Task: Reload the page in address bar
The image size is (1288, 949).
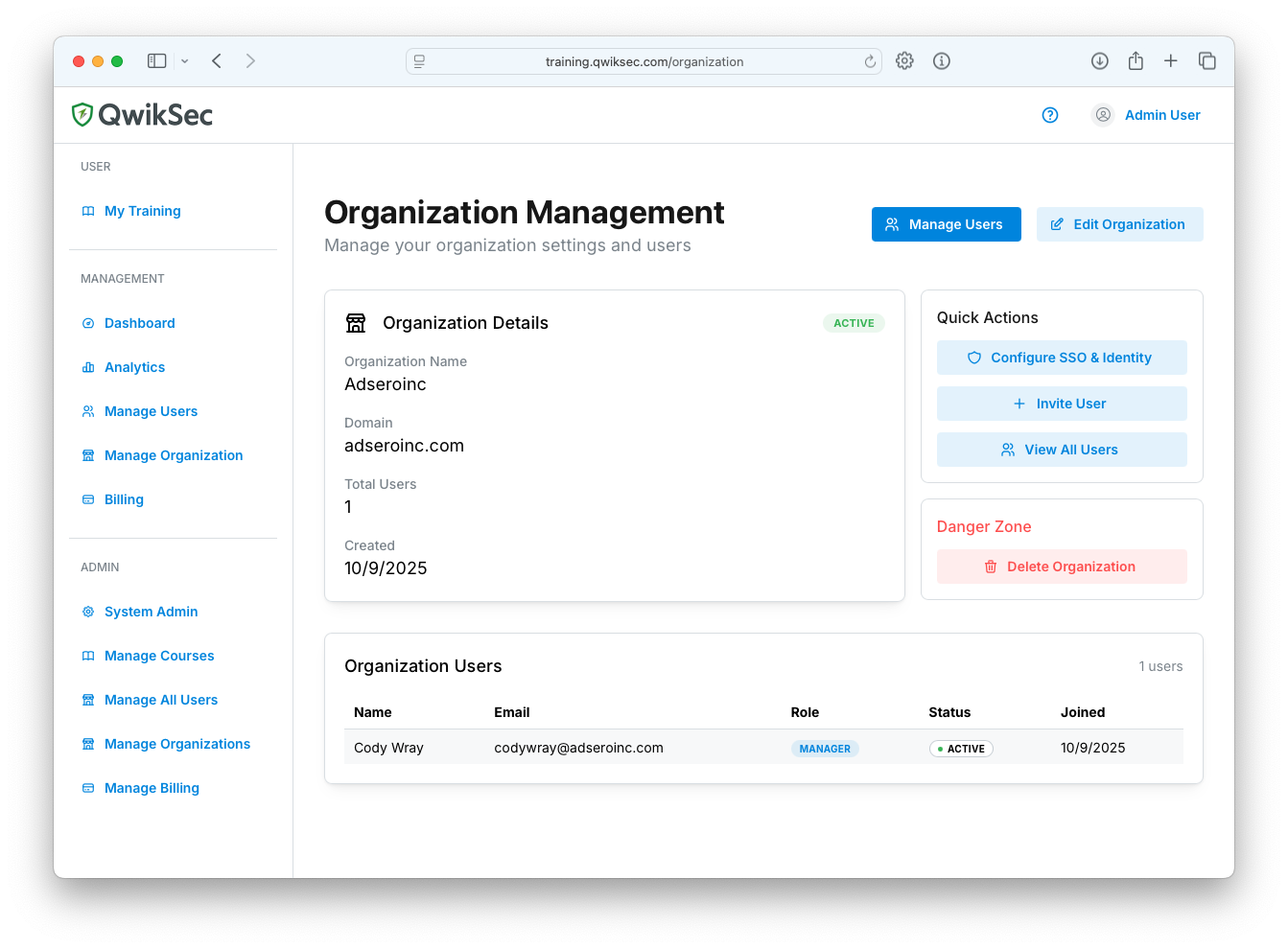Action: [x=870, y=61]
